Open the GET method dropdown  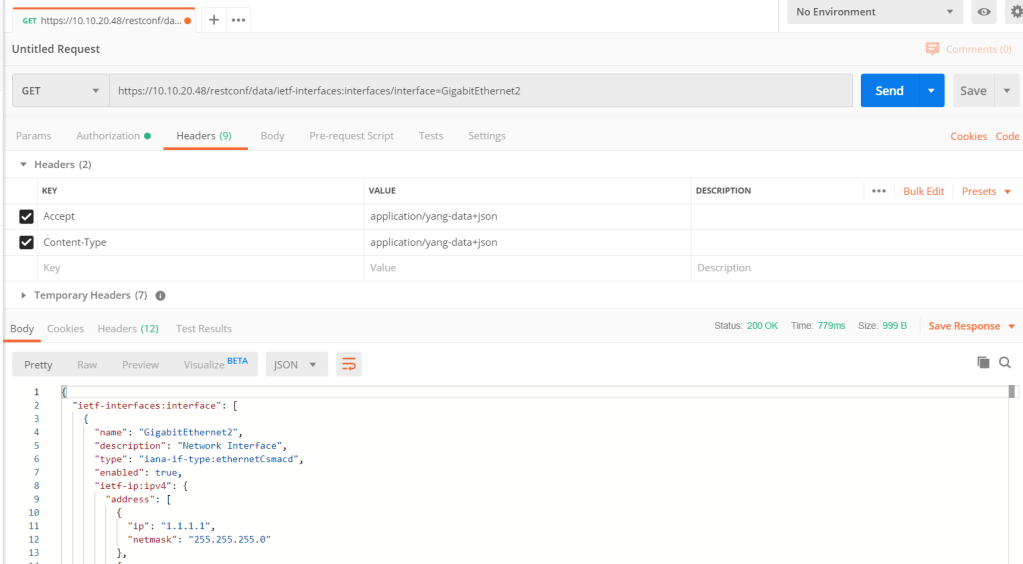[60, 91]
